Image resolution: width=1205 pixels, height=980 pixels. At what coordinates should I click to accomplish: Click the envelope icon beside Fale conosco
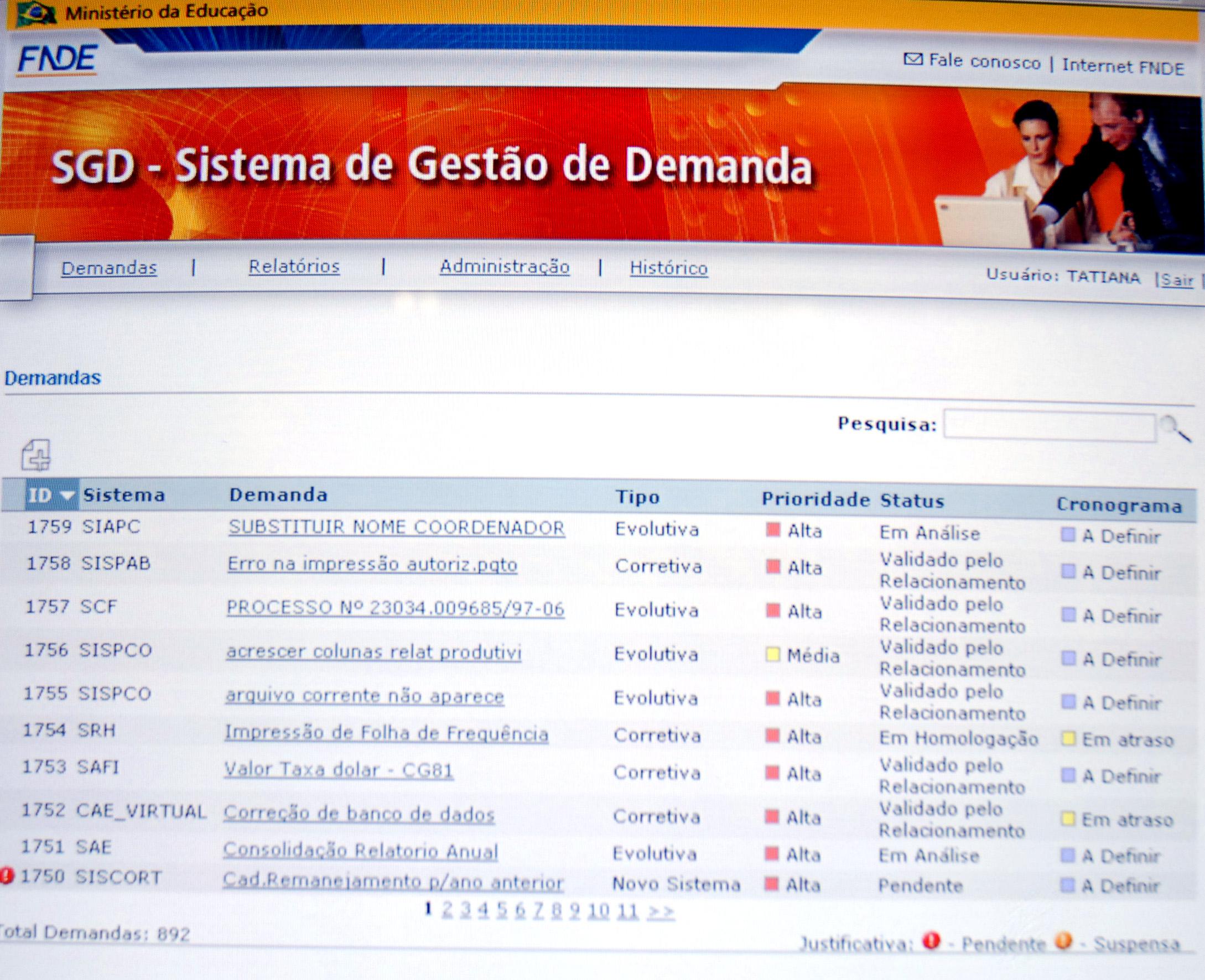(x=913, y=59)
